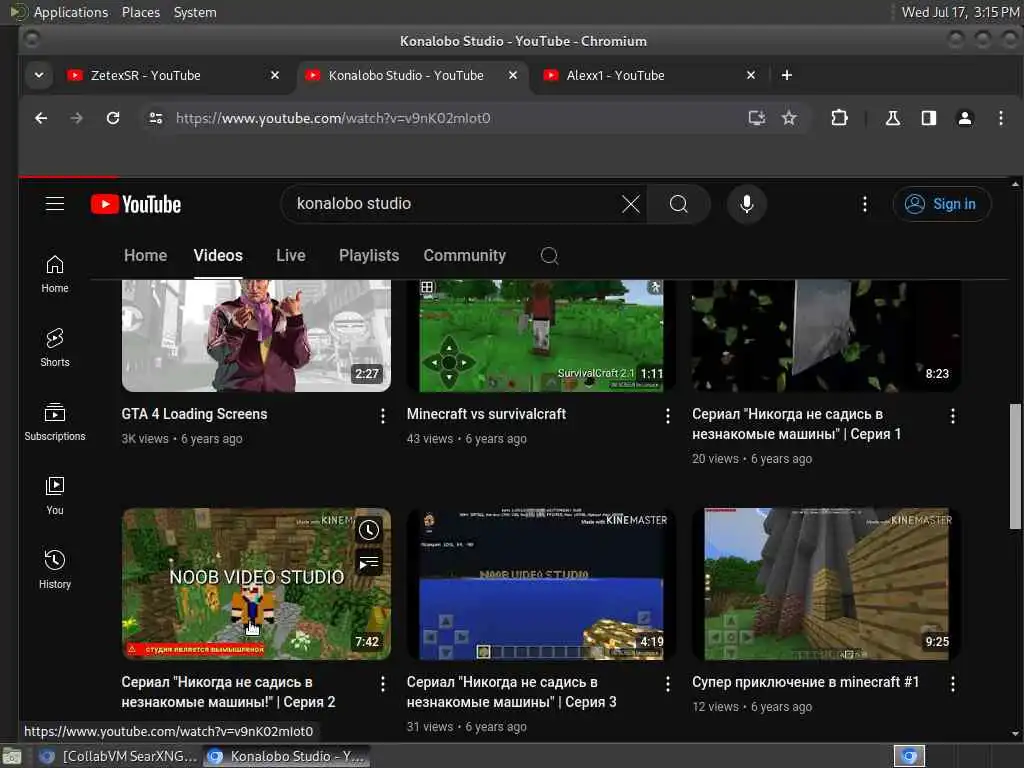Select the Videos channel tab
The height and width of the screenshot is (768, 1024).
(x=218, y=255)
